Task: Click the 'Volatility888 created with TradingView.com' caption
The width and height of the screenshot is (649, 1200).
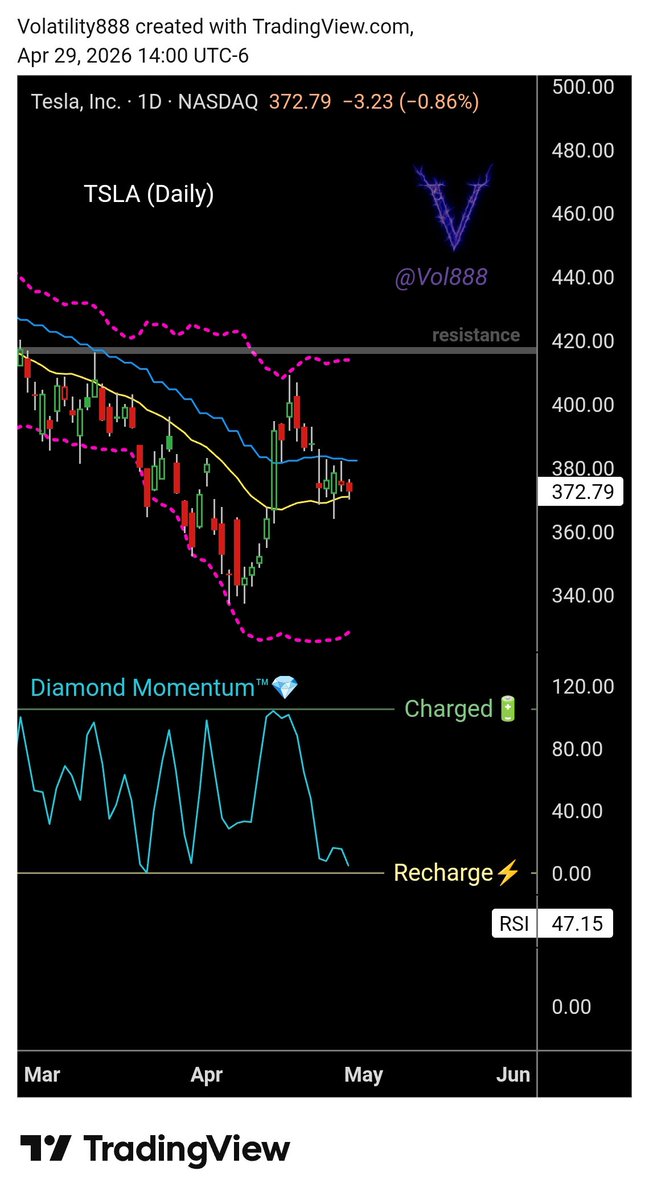Action: coord(216,28)
